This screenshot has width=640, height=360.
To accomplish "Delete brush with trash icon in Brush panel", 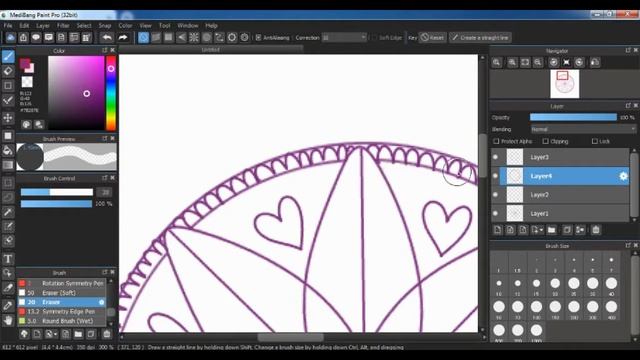I will tap(107, 334).
